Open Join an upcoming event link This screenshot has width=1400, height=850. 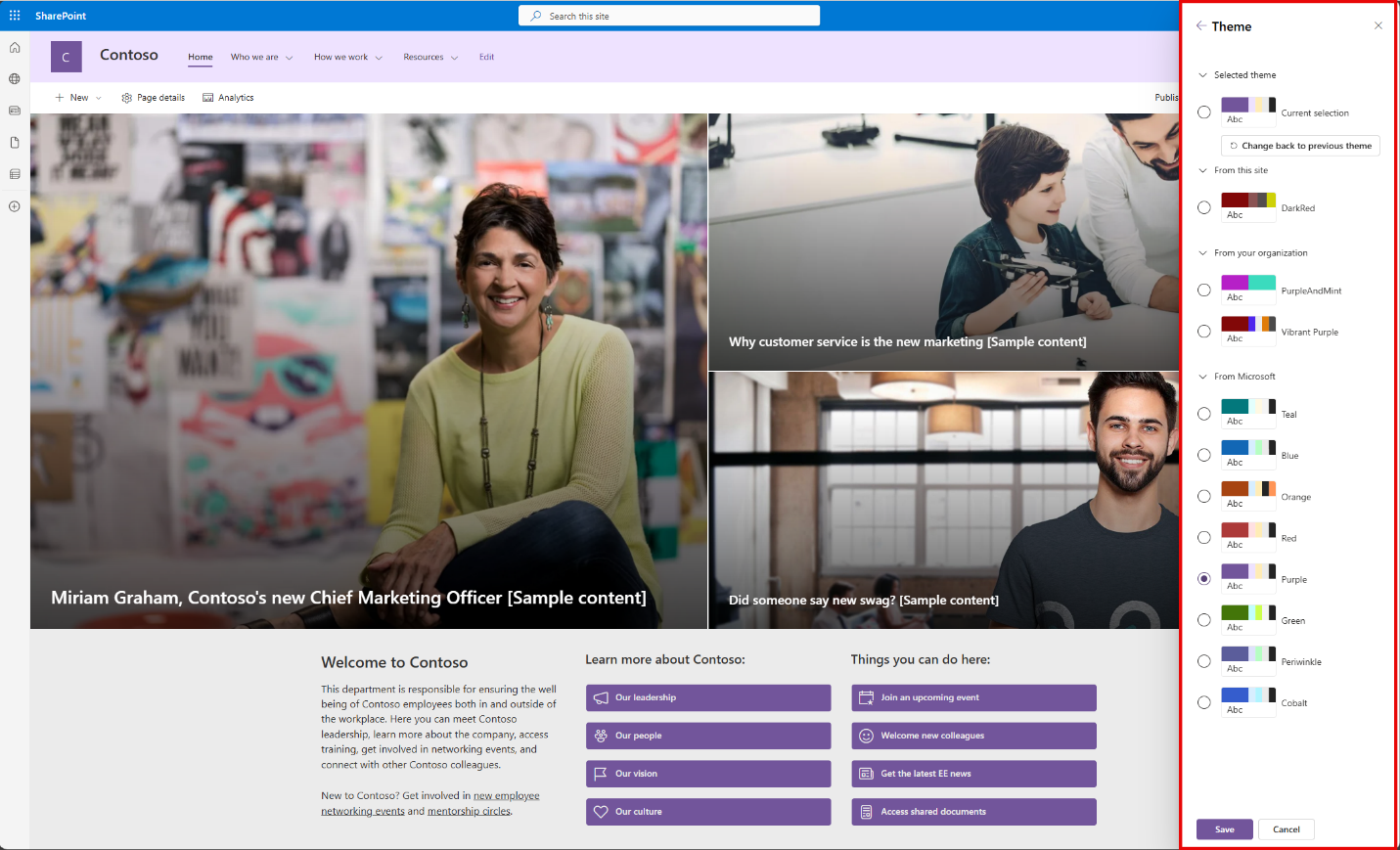(x=973, y=697)
